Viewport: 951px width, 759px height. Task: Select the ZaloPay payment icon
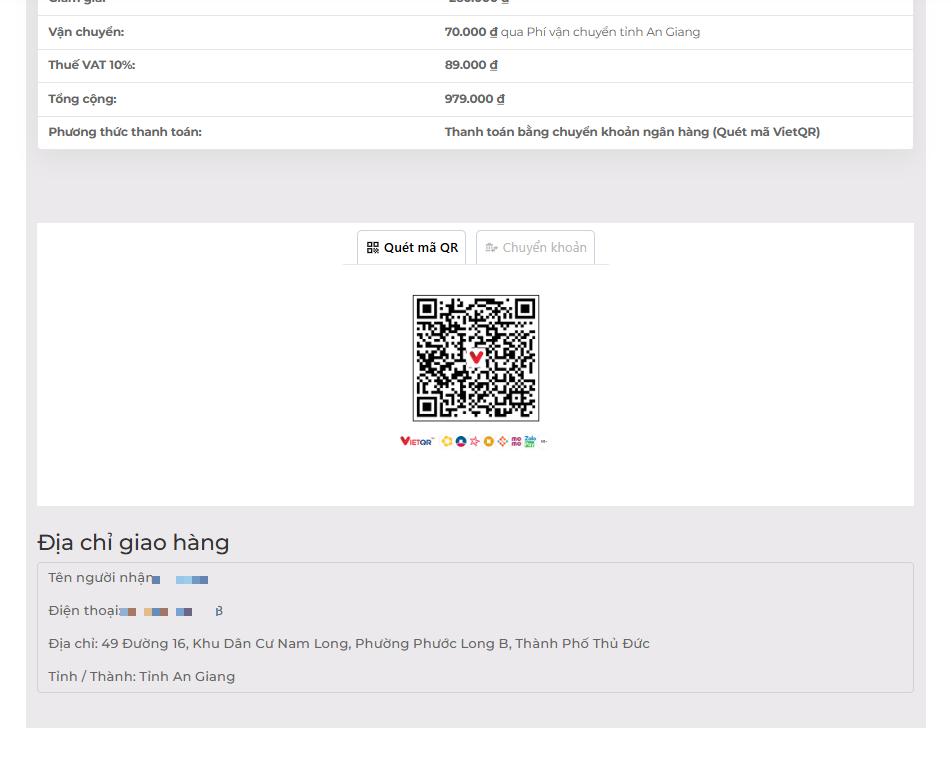[528, 440]
